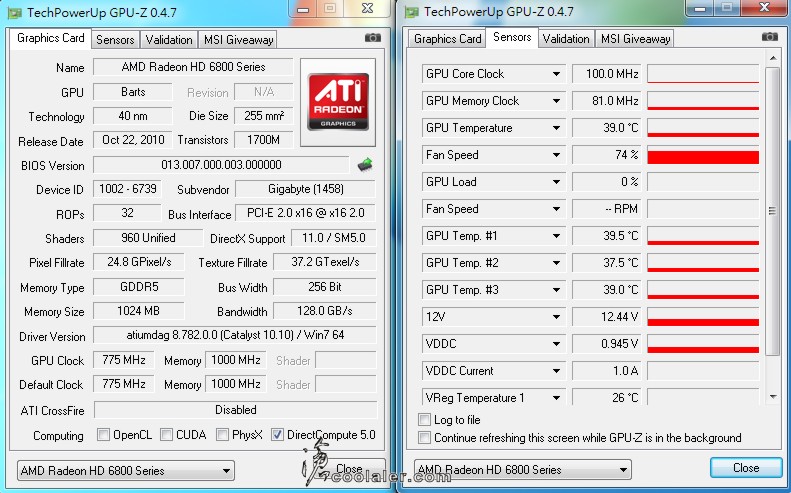The height and width of the screenshot is (493, 791).
Task: Open GPU Temp. #2 sensor dropdown
Action: [556, 263]
